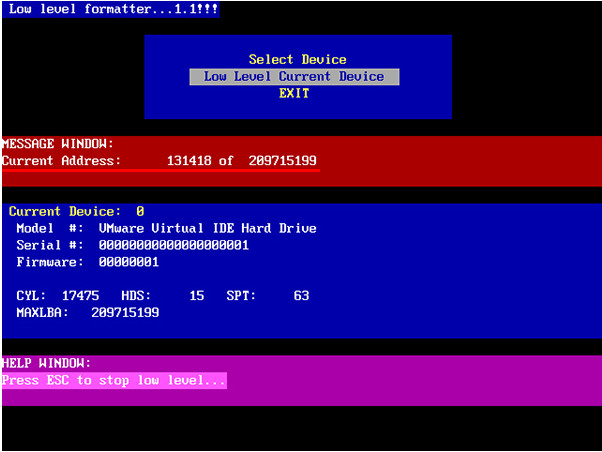The width and height of the screenshot is (602, 452).
Task: Choose the EXIT menu entry
Action: pos(294,93)
